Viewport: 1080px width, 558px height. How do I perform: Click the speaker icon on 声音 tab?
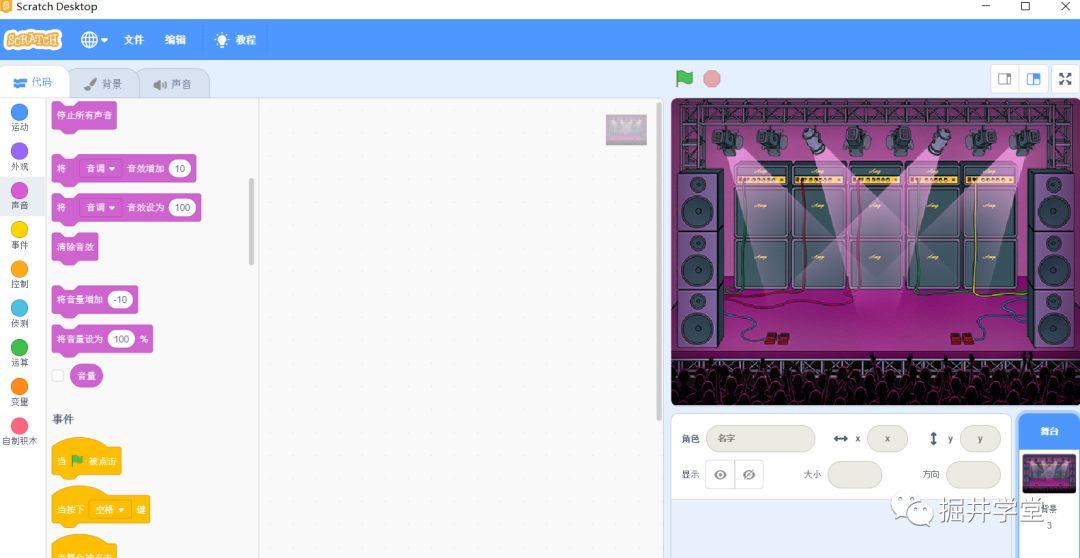tap(160, 85)
